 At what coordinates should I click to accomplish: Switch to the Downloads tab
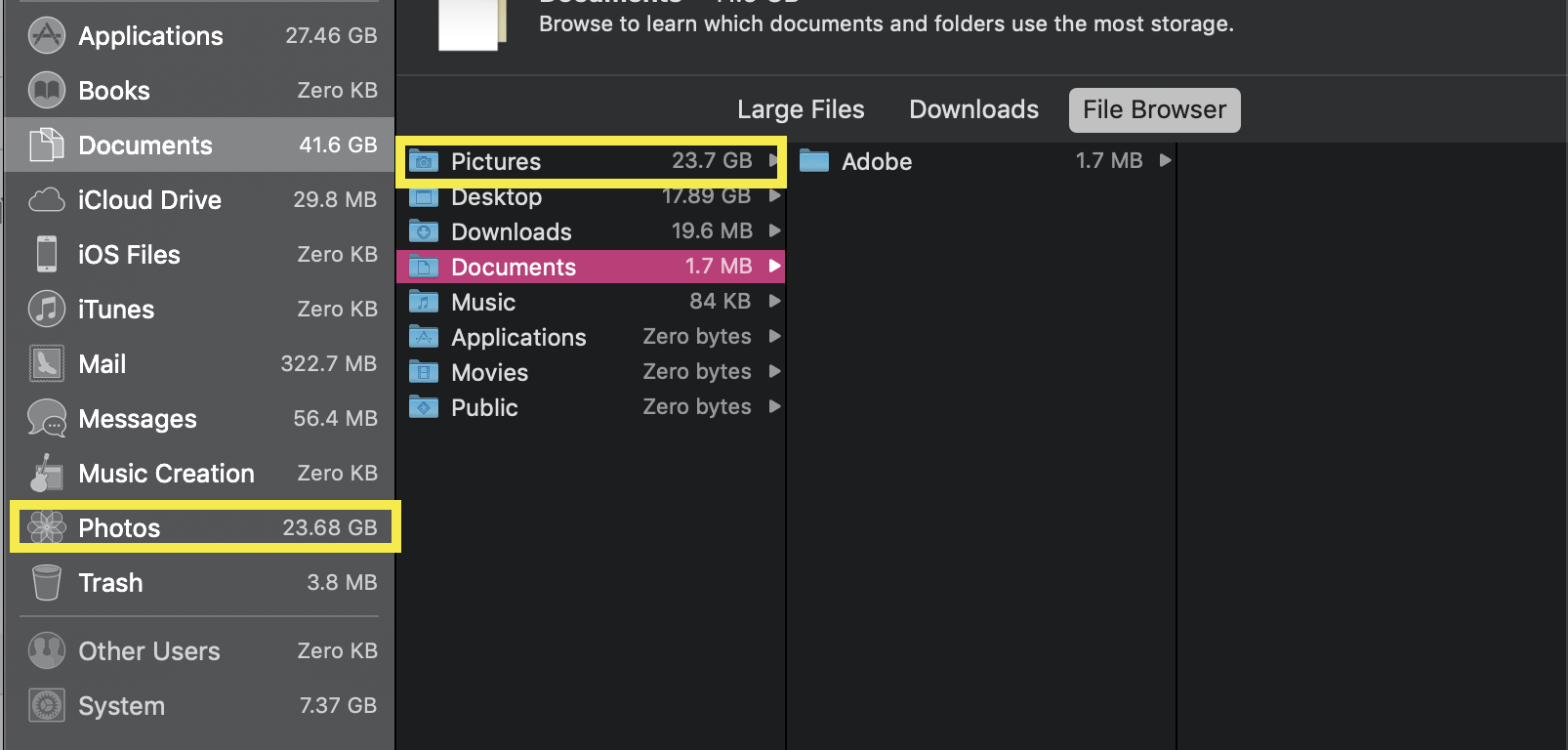[973, 109]
